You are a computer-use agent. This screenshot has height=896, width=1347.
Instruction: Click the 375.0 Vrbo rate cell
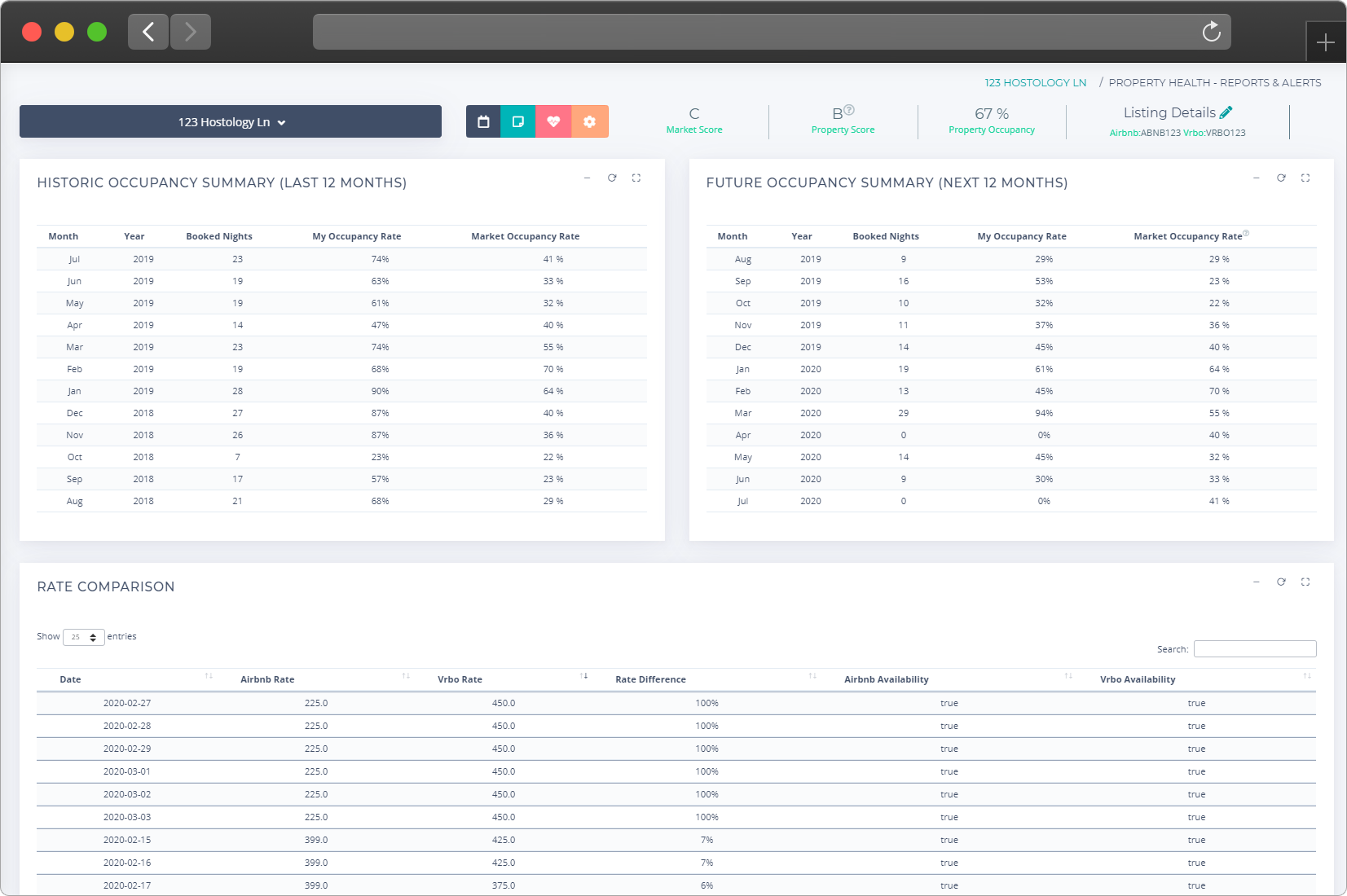point(504,885)
